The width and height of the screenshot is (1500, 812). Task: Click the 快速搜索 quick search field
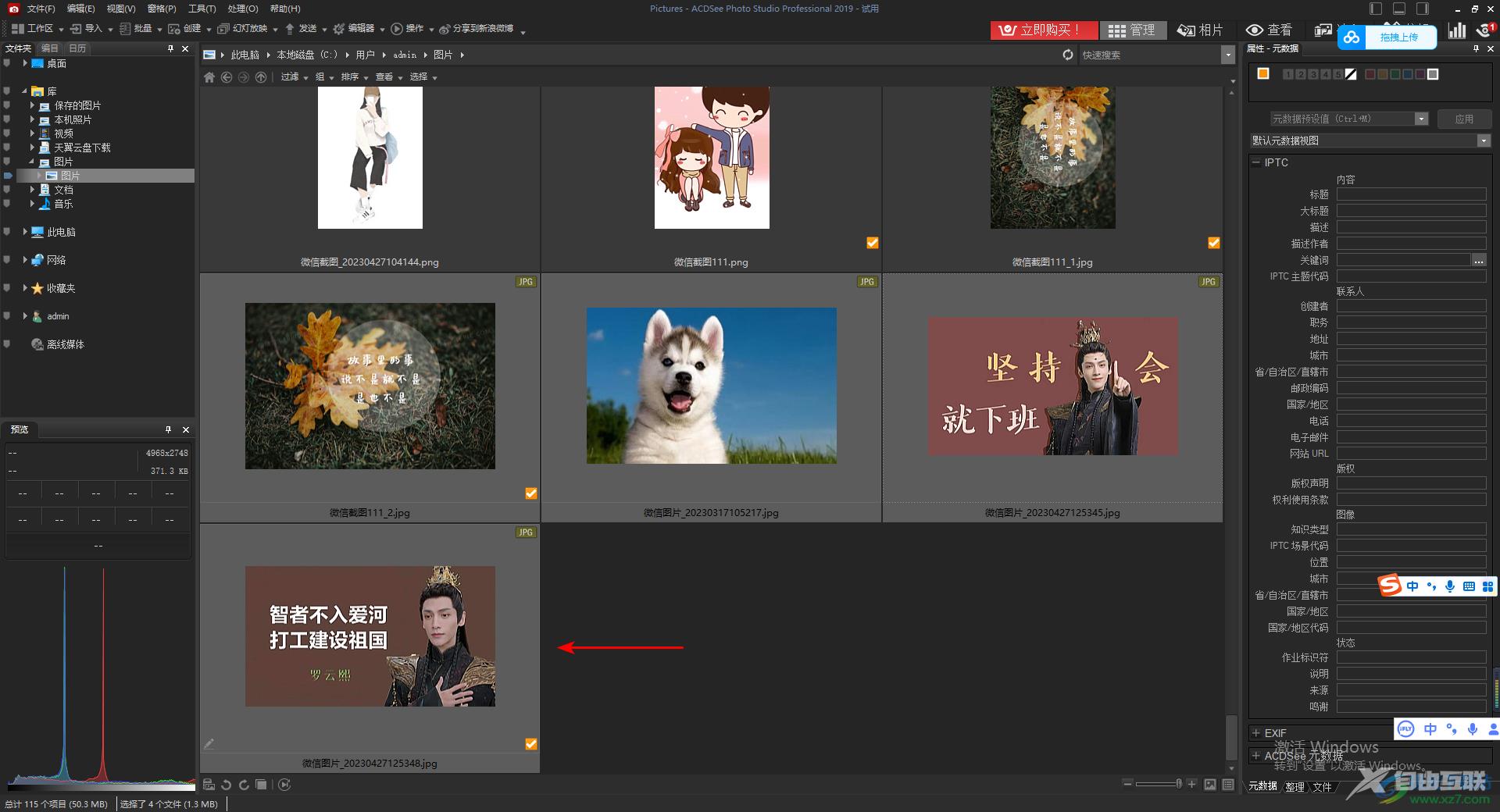1148,55
